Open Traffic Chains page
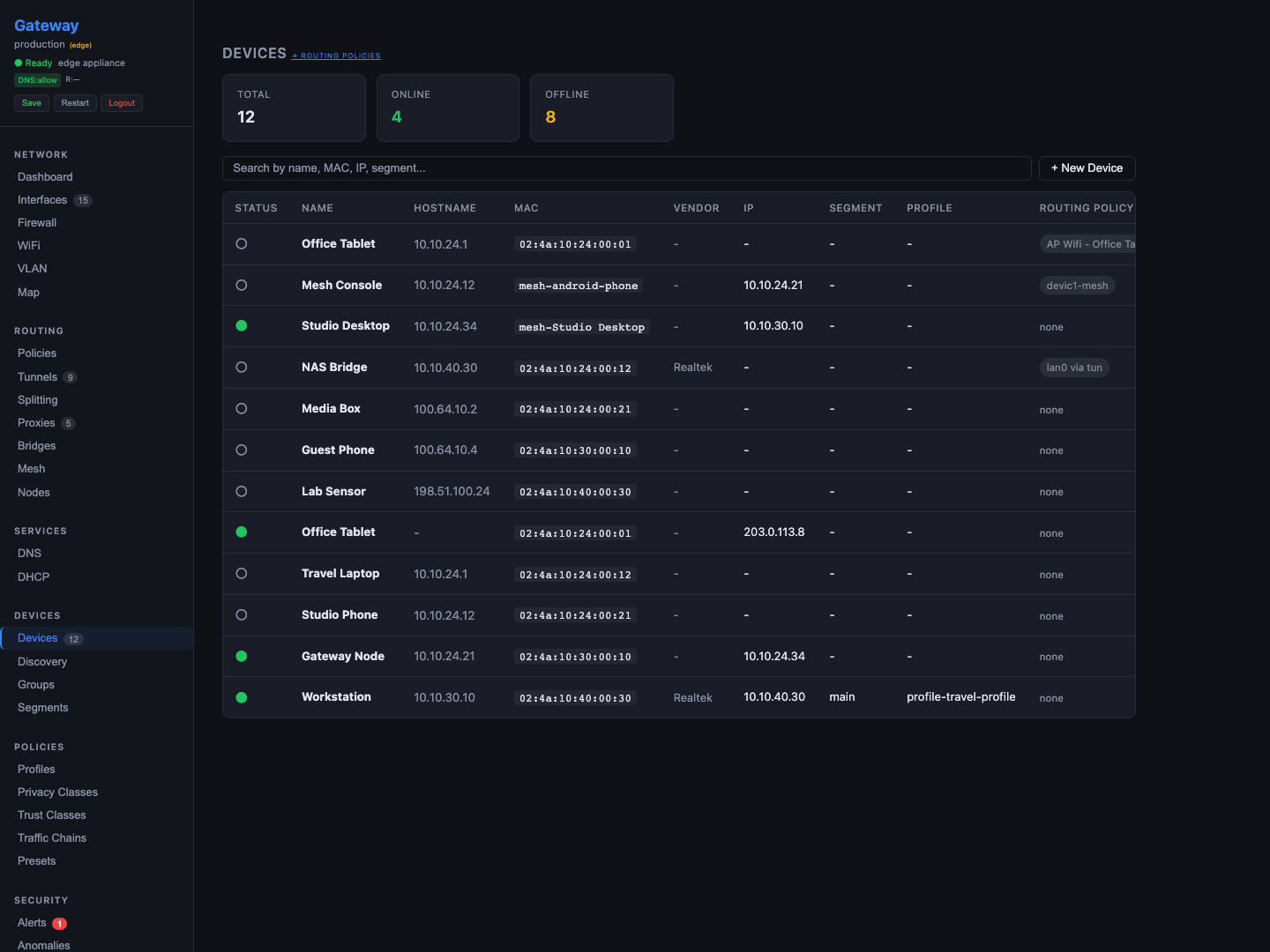The height and width of the screenshot is (952, 1270). [52, 838]
